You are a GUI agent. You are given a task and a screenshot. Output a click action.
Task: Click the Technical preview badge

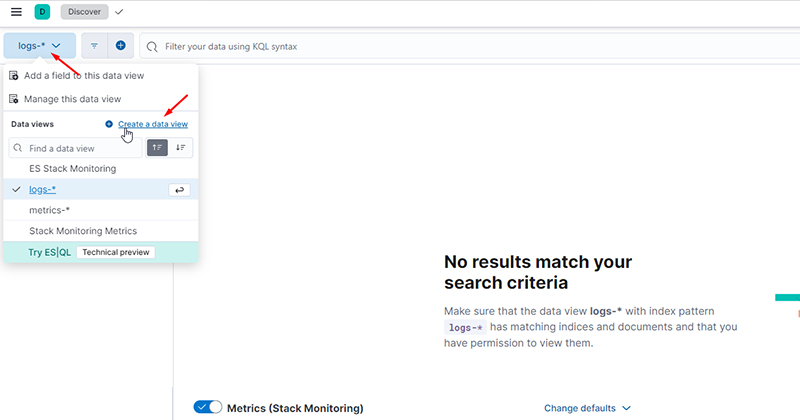pyautogui.click(x=116, y=252)
